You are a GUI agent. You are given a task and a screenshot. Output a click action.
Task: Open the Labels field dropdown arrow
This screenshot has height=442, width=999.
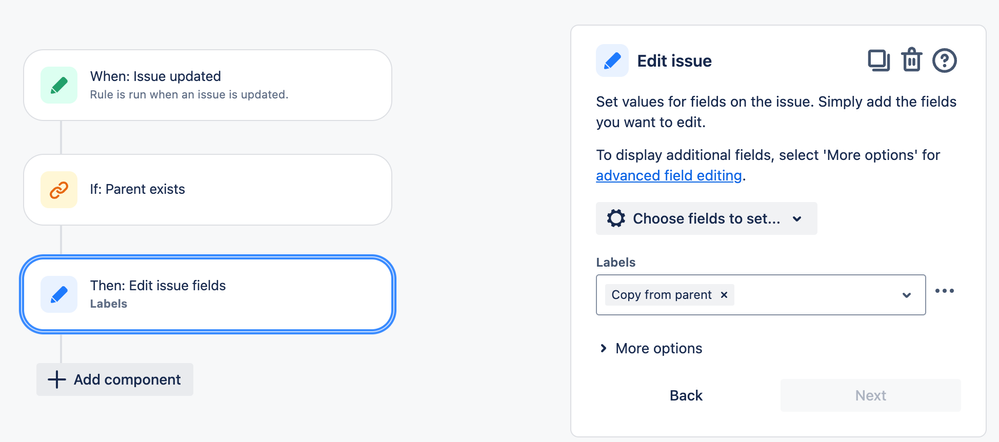click(x=906, y=295)
